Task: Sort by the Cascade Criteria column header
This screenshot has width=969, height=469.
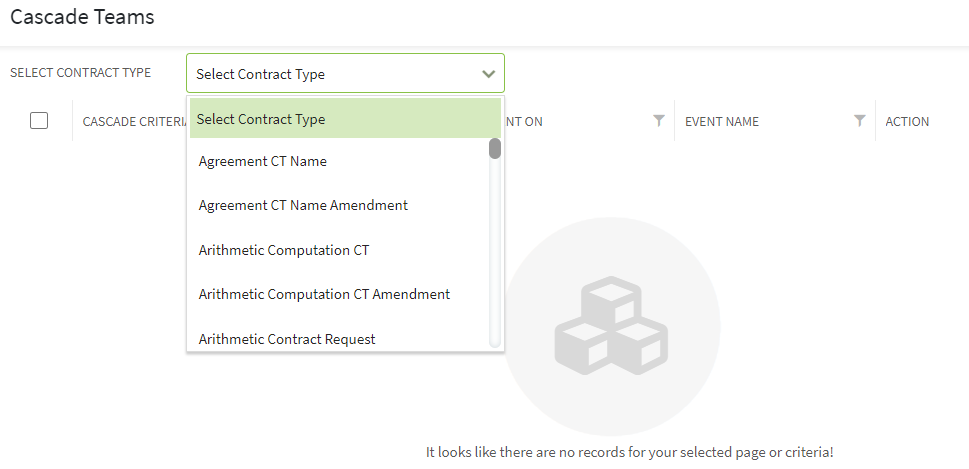Action: point(135,122)
